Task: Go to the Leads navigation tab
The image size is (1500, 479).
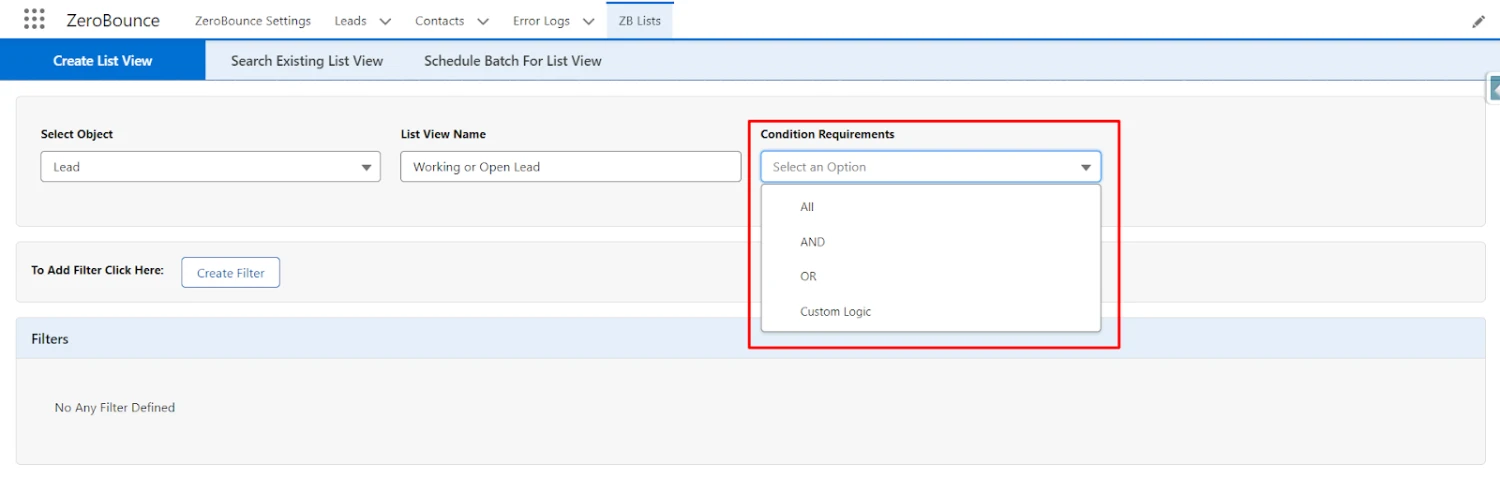Action: [x=350, y=21]
